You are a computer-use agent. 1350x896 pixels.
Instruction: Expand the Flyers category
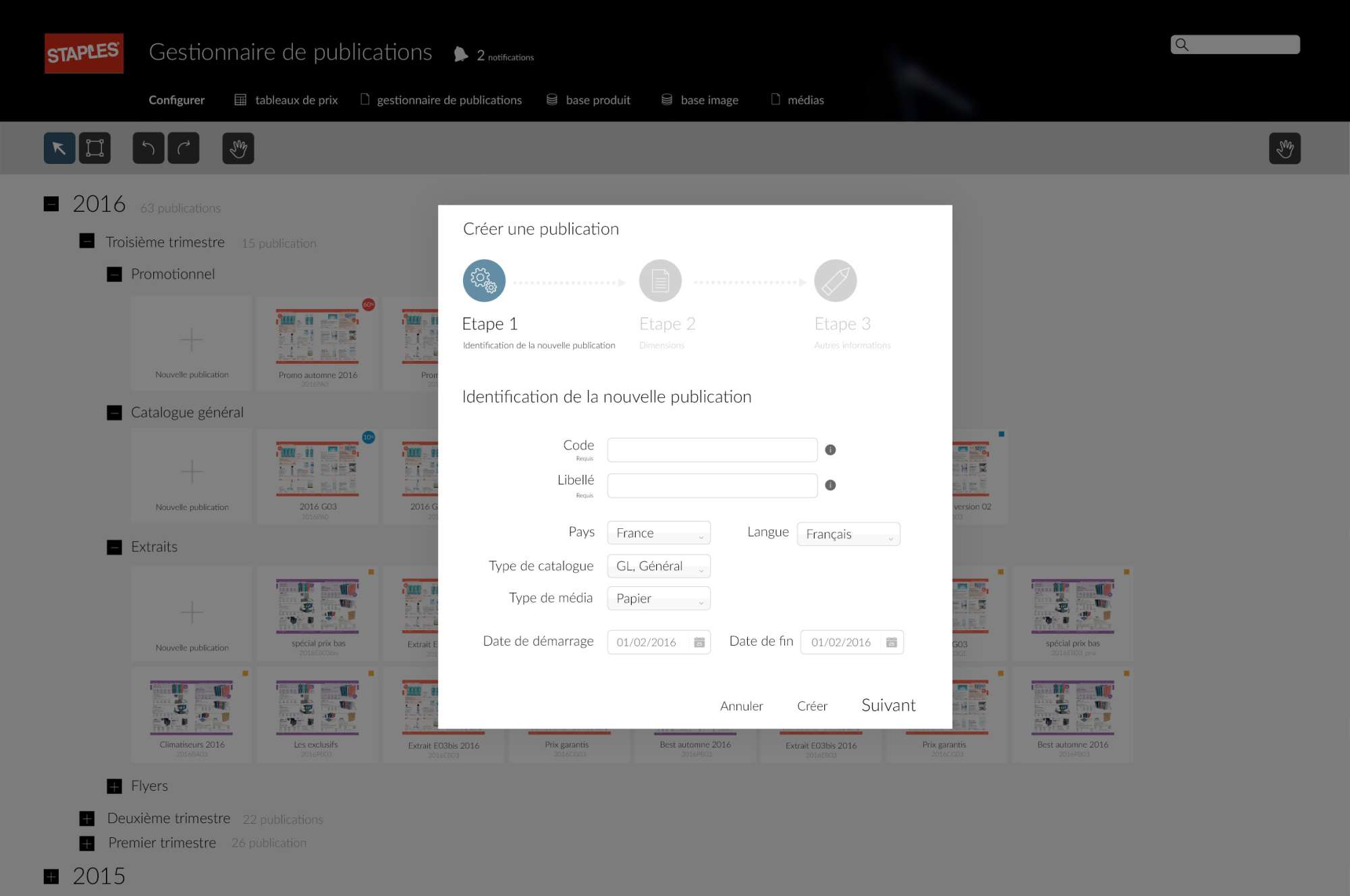tap(115, 786)
